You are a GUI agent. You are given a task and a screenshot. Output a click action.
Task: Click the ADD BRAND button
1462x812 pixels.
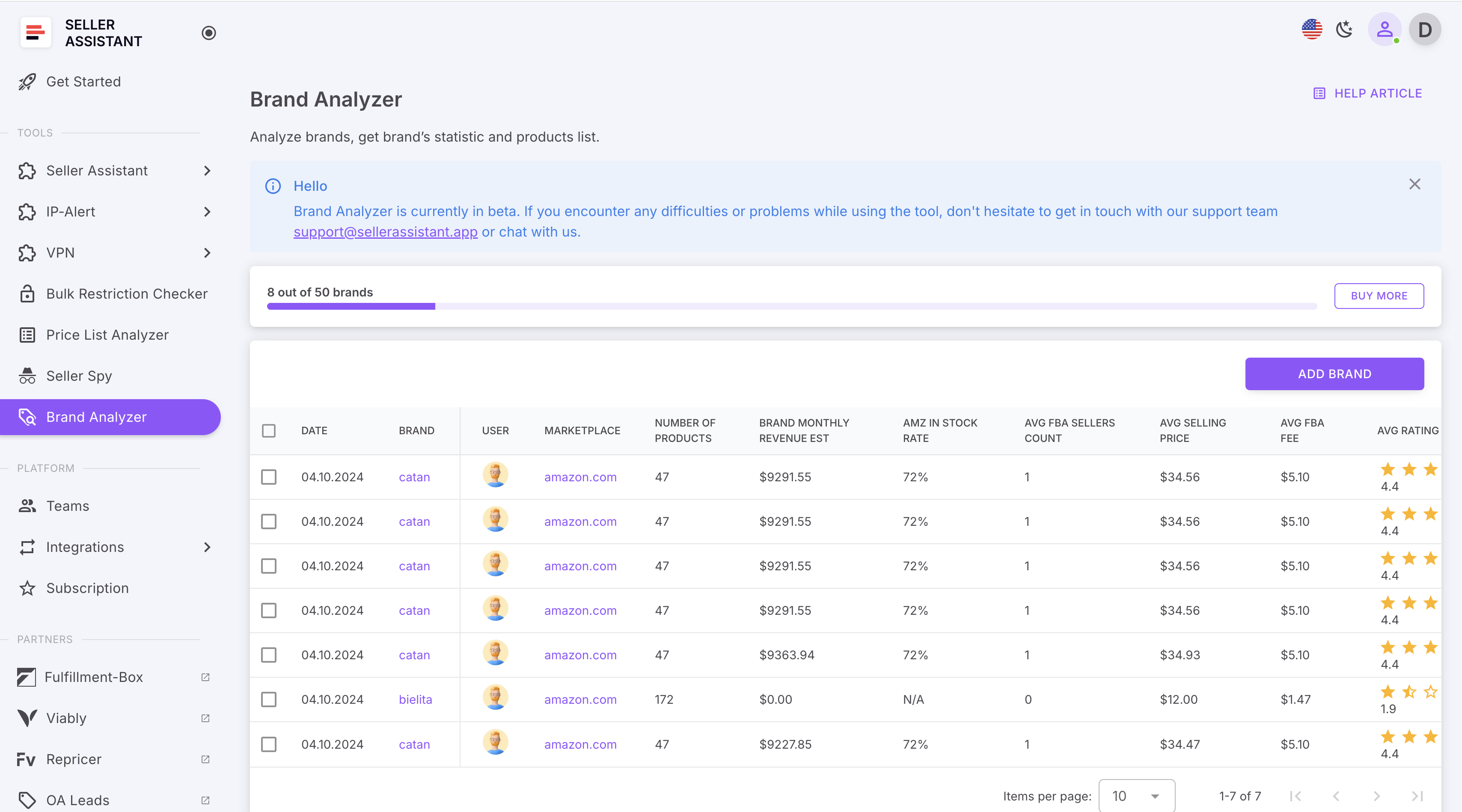[x=1334, y=373]
